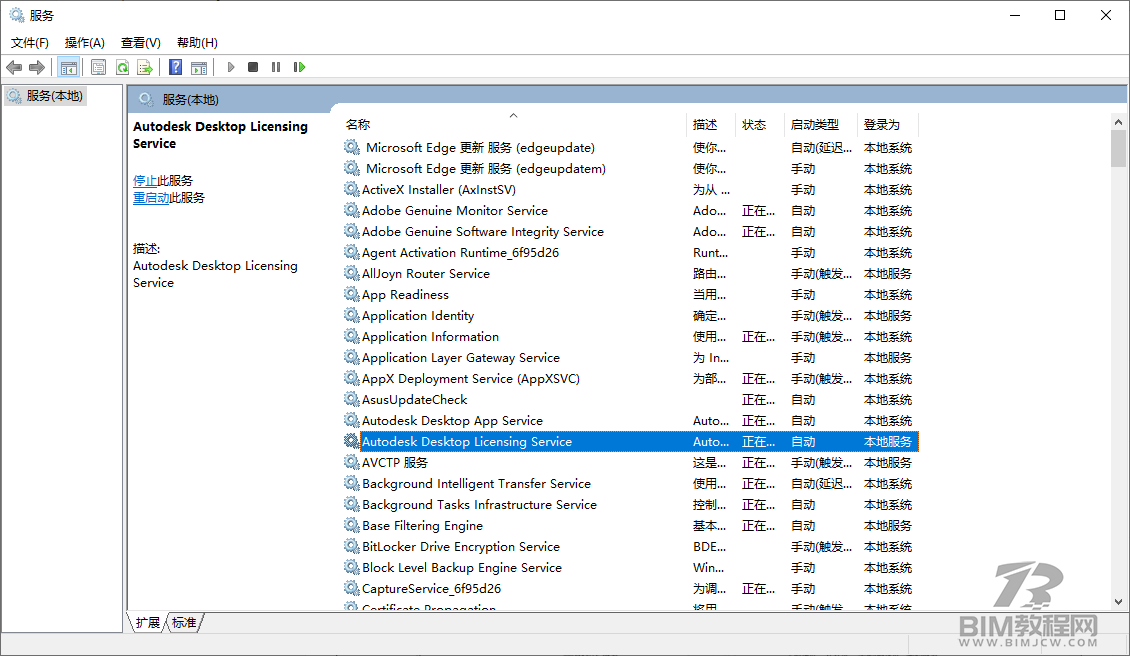Switch to the 标准 tab
Screen dimensions: 1130x656
[184, 622]
